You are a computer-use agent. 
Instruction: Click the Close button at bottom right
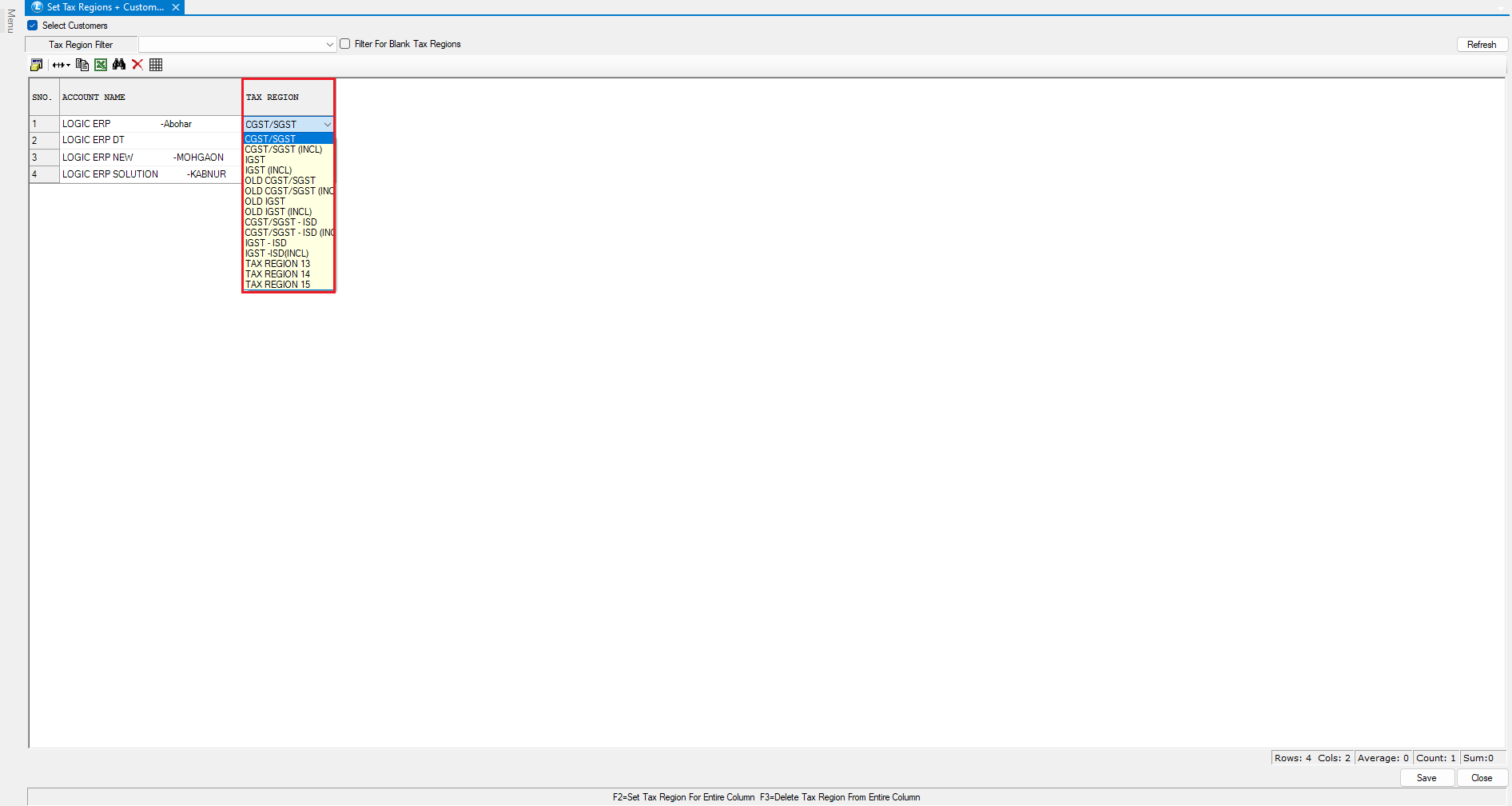[1481, 778]
